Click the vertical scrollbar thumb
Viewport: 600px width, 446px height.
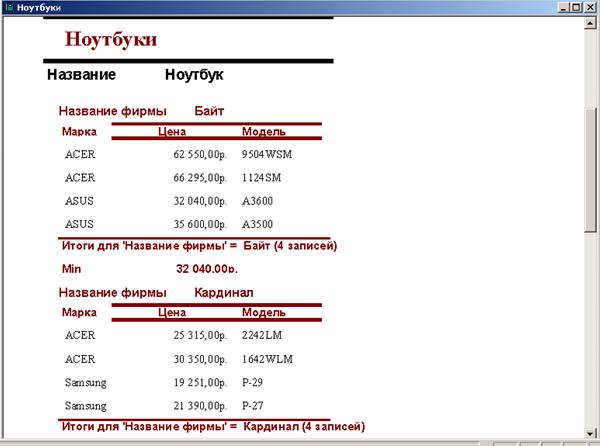coord(590,170)
